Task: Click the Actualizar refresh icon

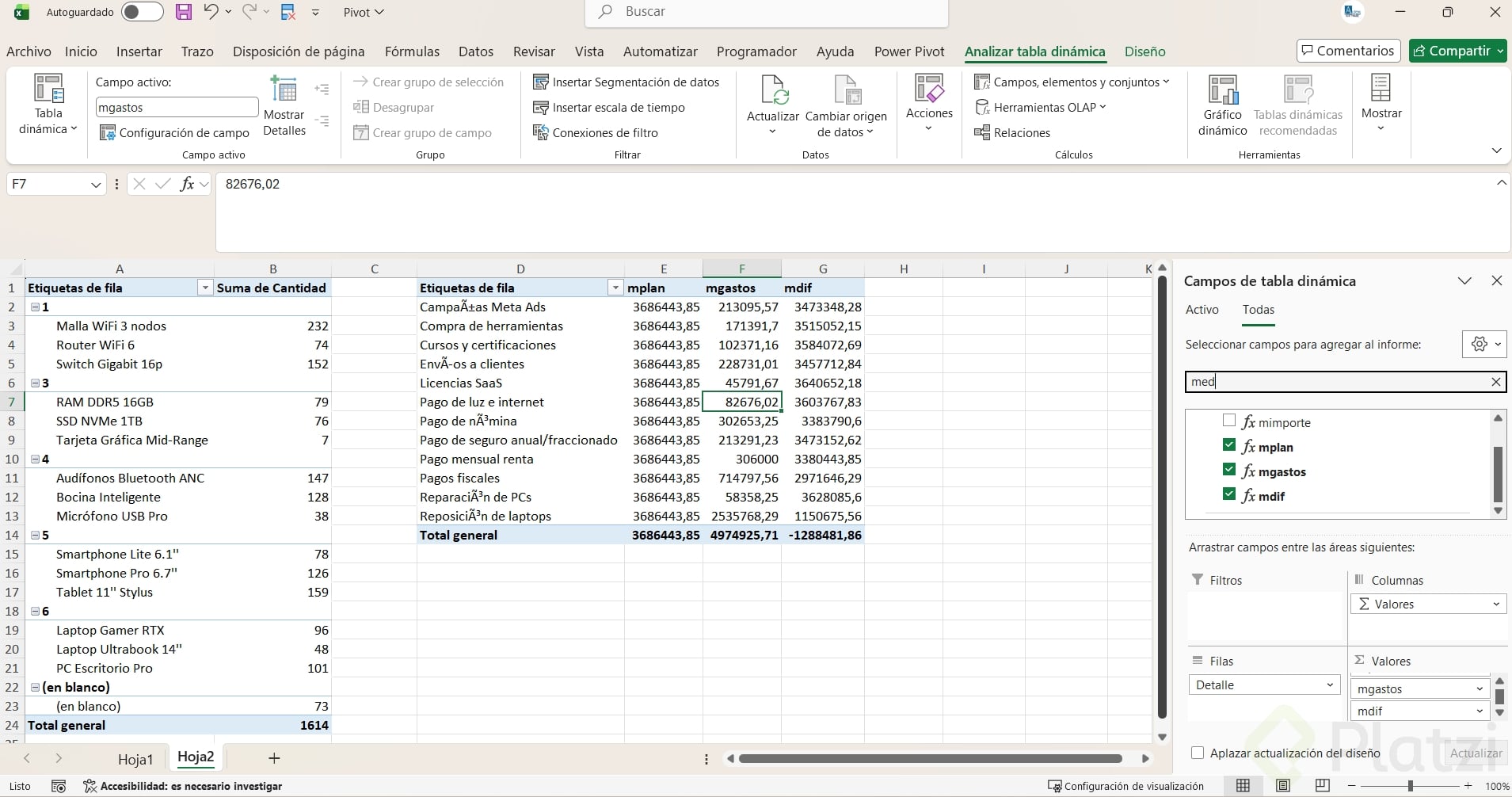Action: pos(773,90)
